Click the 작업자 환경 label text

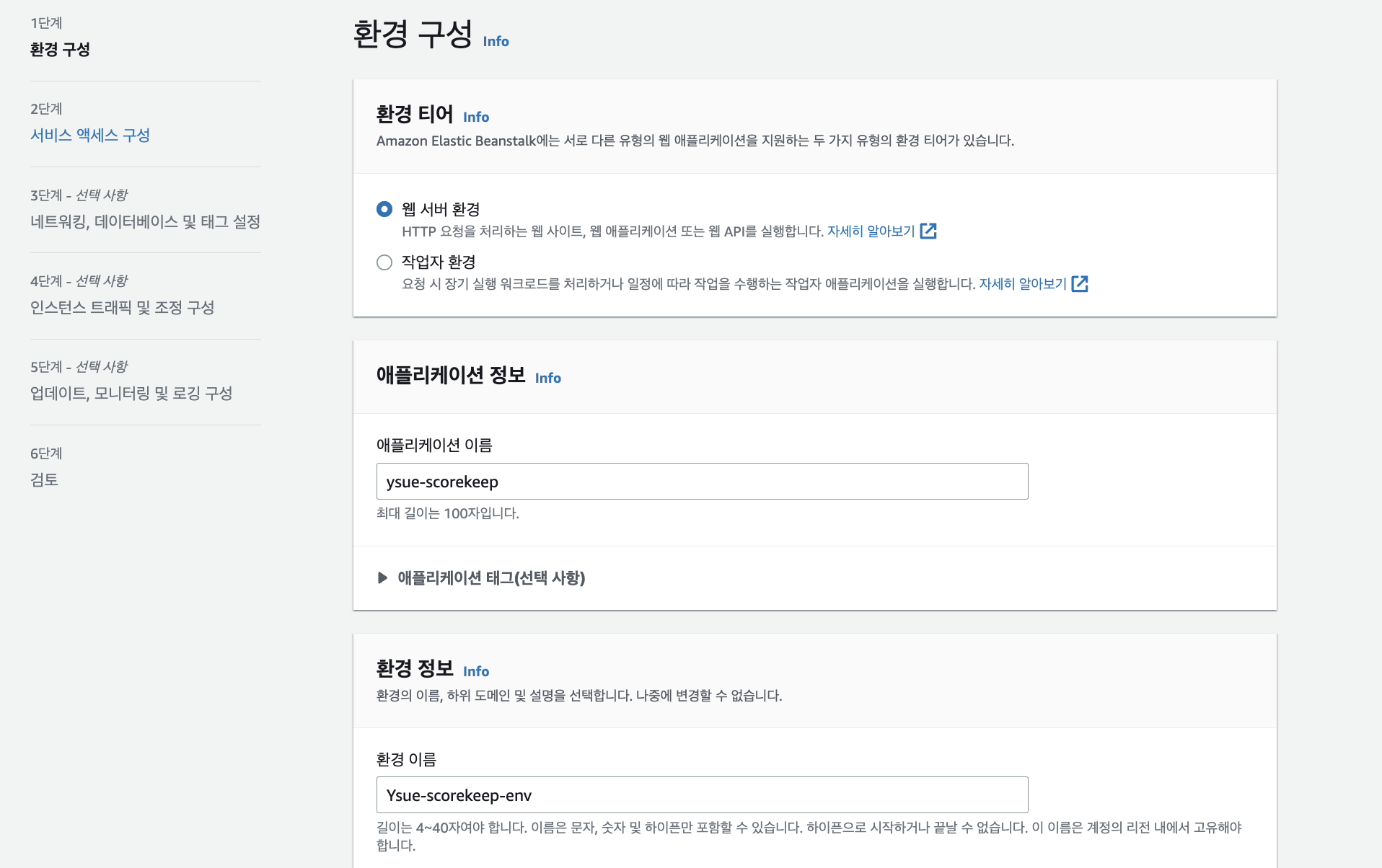point(439,262)
